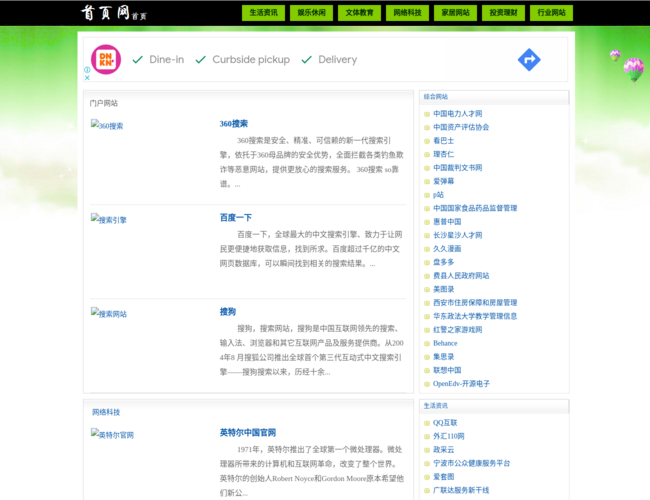This screenshot has height=500, width=650.
Task: Click the bullet icon beside 爱套图
Action: [427, 477]
